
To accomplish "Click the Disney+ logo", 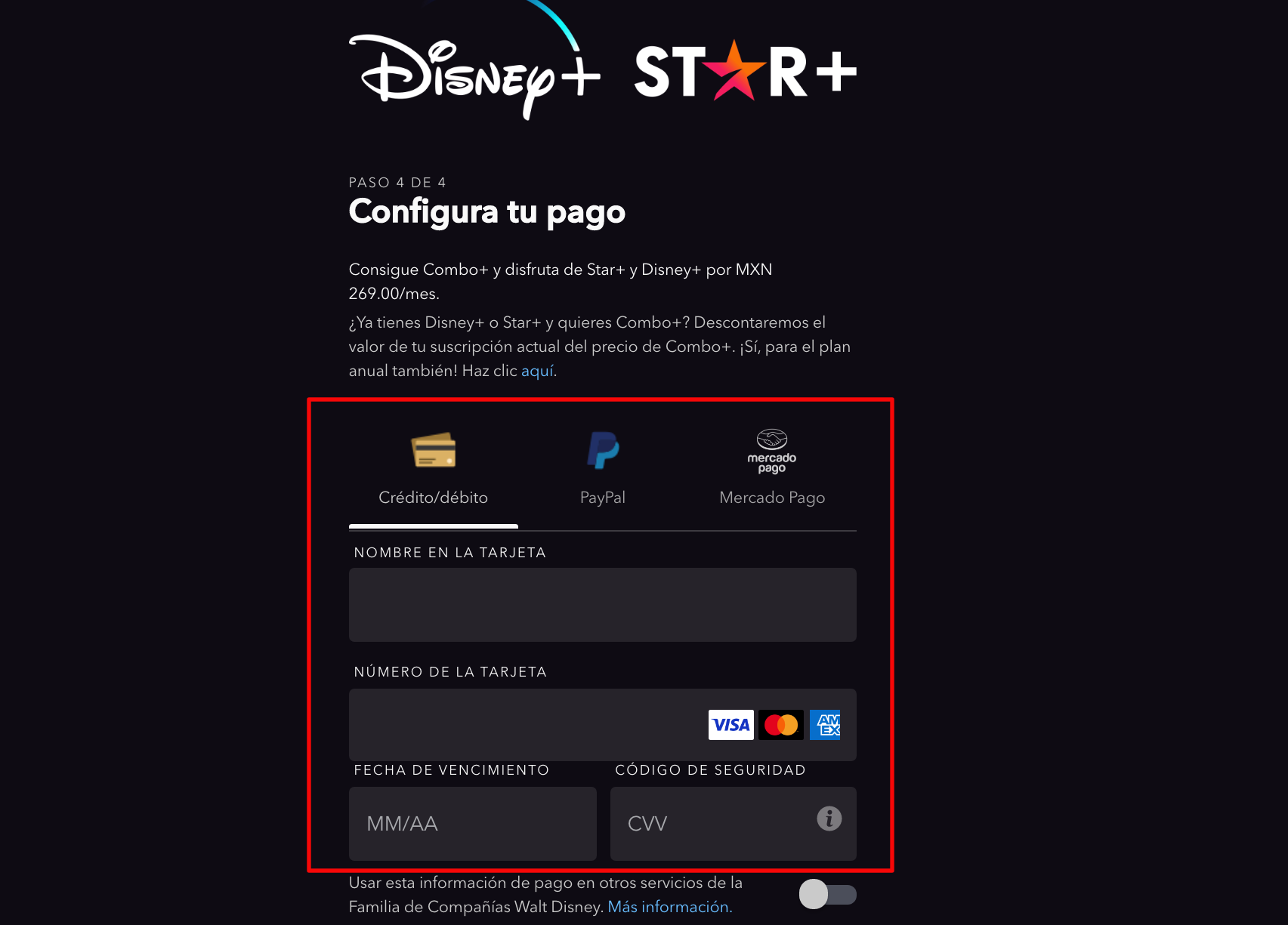I will pyautogui.click(x=474, y=68).
